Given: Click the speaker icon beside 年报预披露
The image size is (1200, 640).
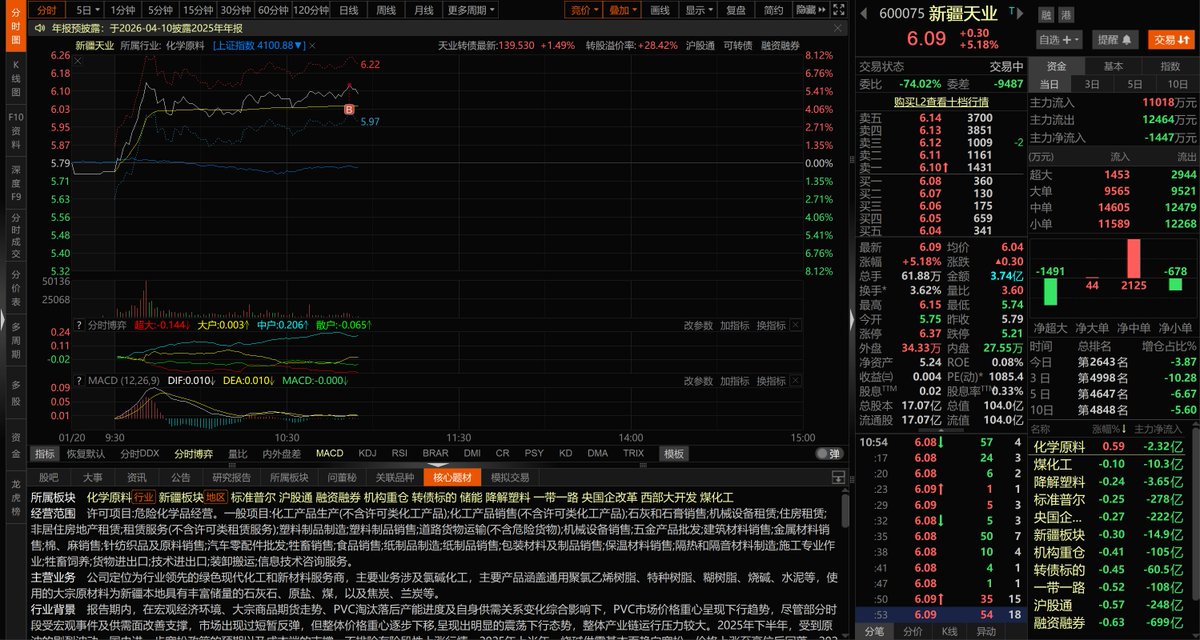Looking at the screenshot, I should pyautogui.click(x=39, y=29).
